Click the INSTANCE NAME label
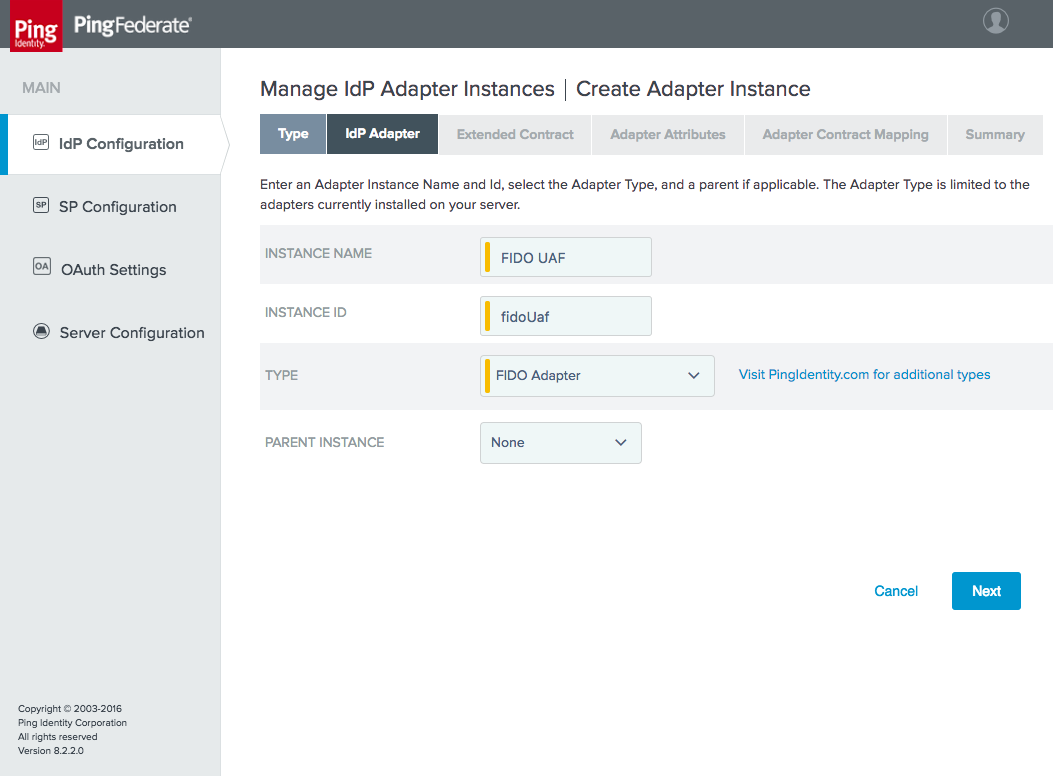 [x=318, y=254]
